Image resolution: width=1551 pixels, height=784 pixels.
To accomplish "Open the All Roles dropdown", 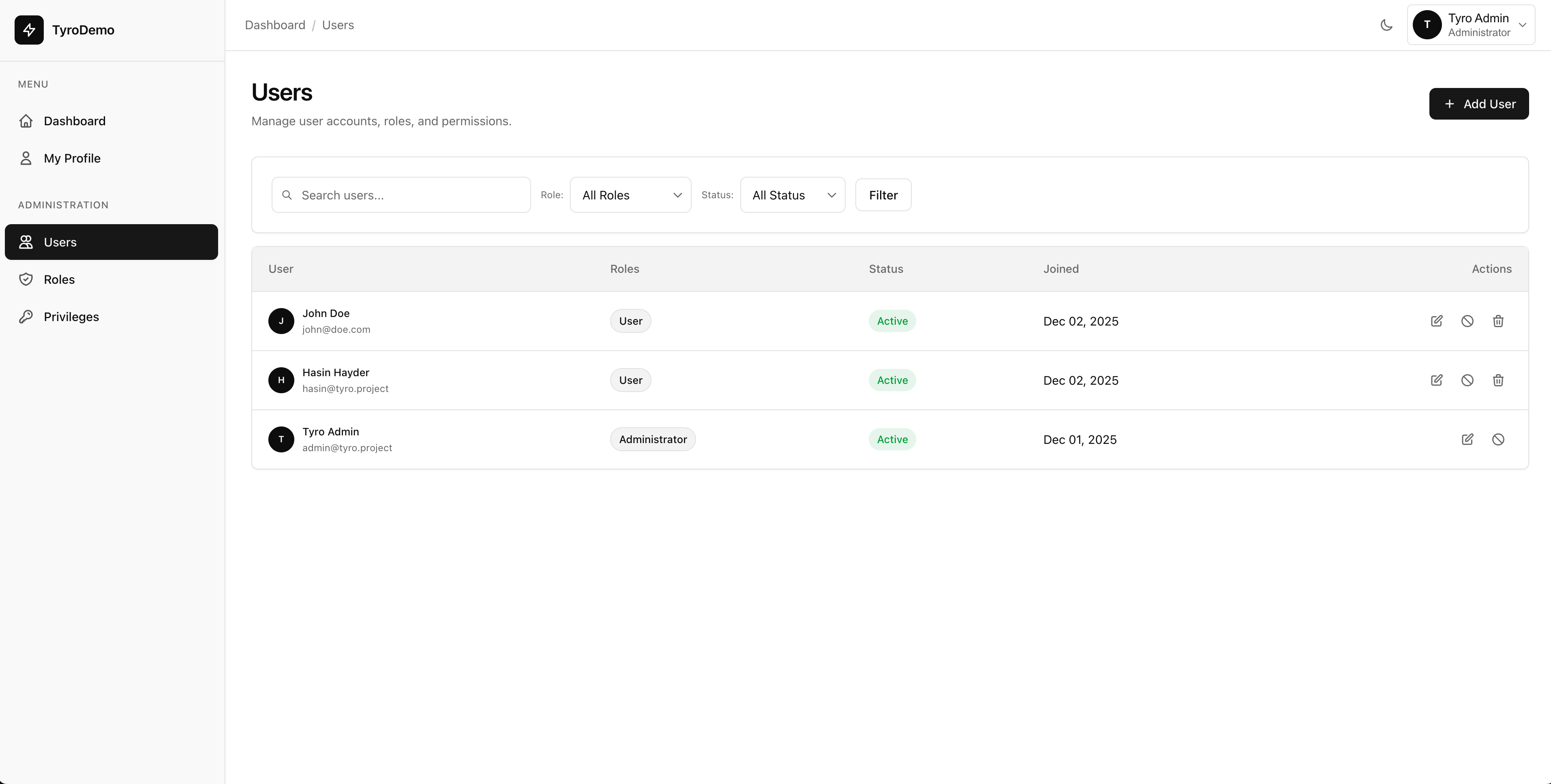I will pyautogui.click(x=630, y=195).
